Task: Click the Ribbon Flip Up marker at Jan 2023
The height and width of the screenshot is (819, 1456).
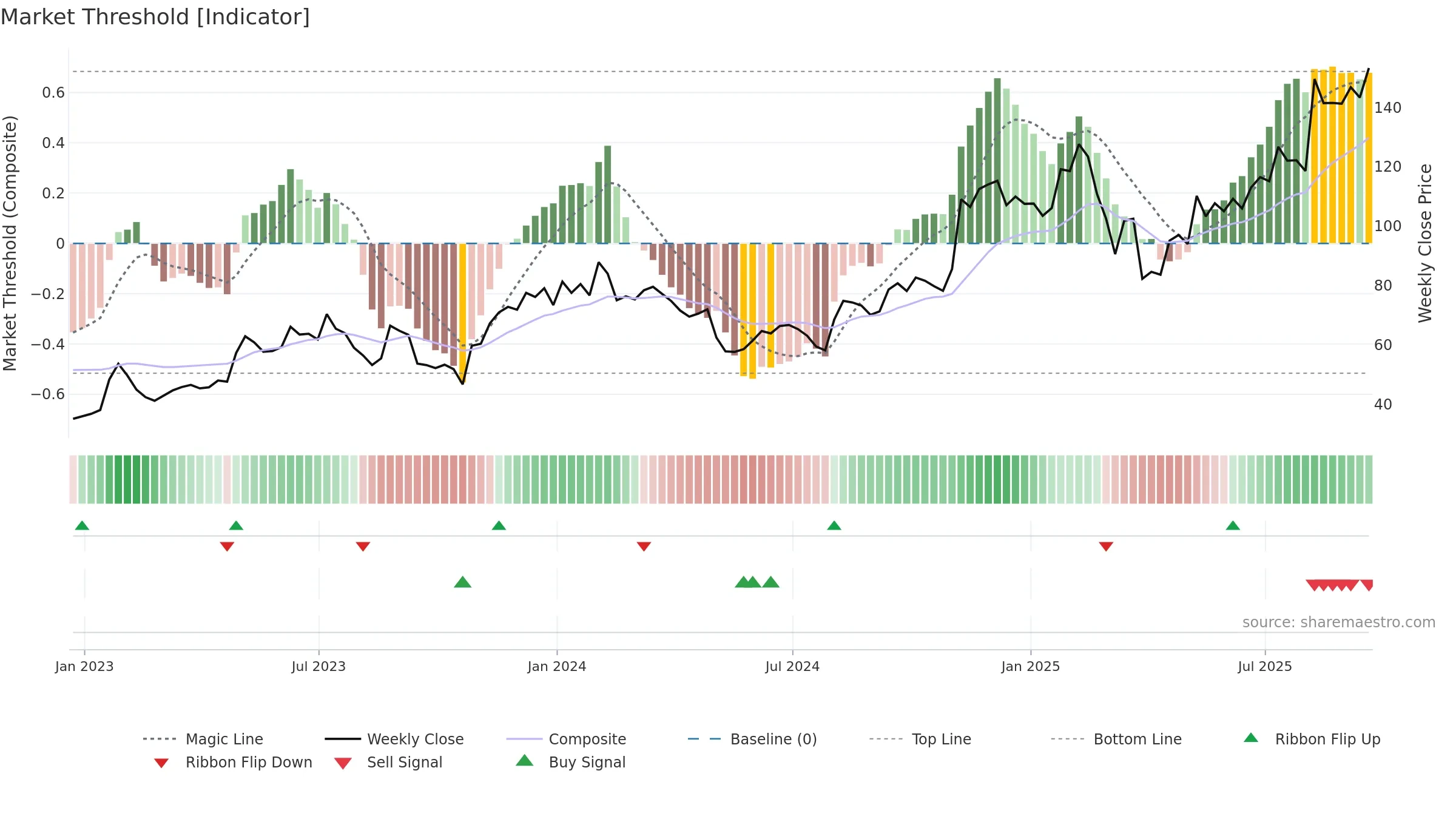Action: click(x=82, y=525)
